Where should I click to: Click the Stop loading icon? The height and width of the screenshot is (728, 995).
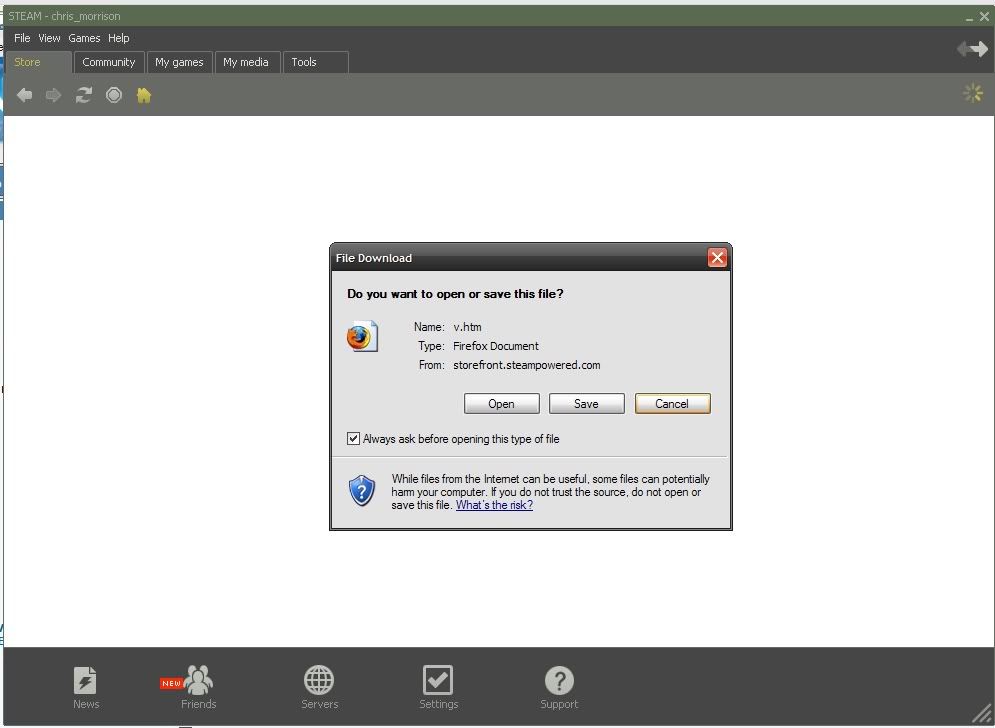tap(114, 95)
